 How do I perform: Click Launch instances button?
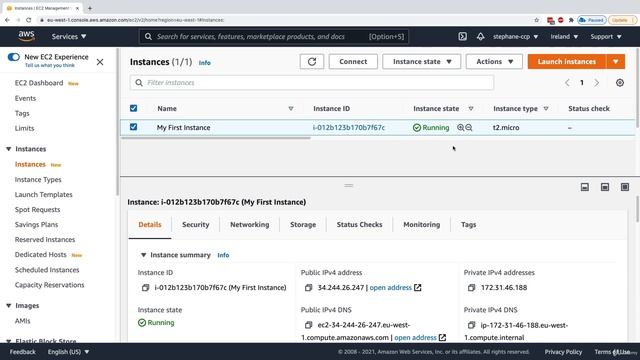(x=567, y=62)
